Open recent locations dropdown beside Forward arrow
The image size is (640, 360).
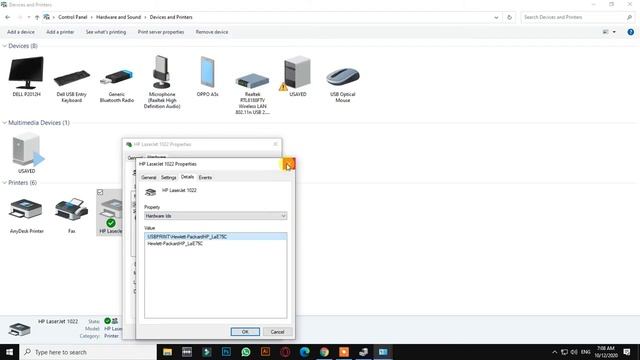tap(29, 18)
